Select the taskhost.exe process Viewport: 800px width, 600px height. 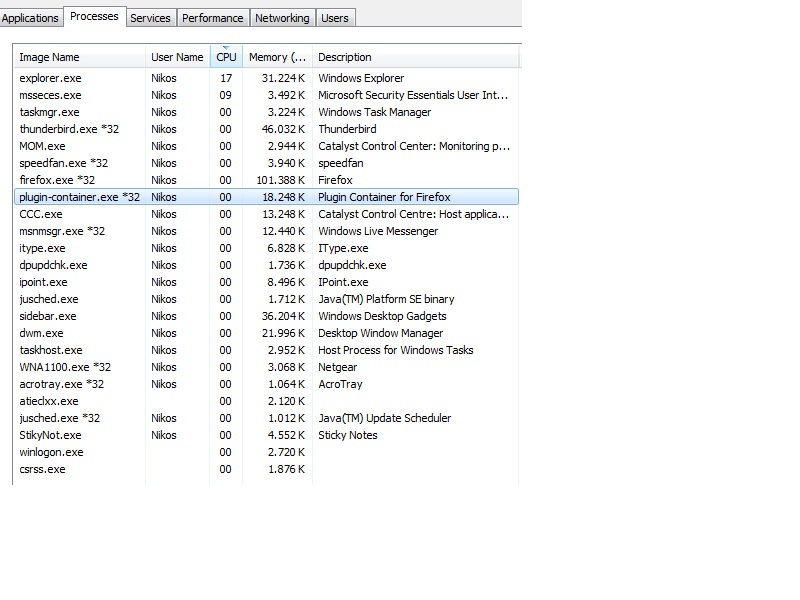(x=266, y=350)
